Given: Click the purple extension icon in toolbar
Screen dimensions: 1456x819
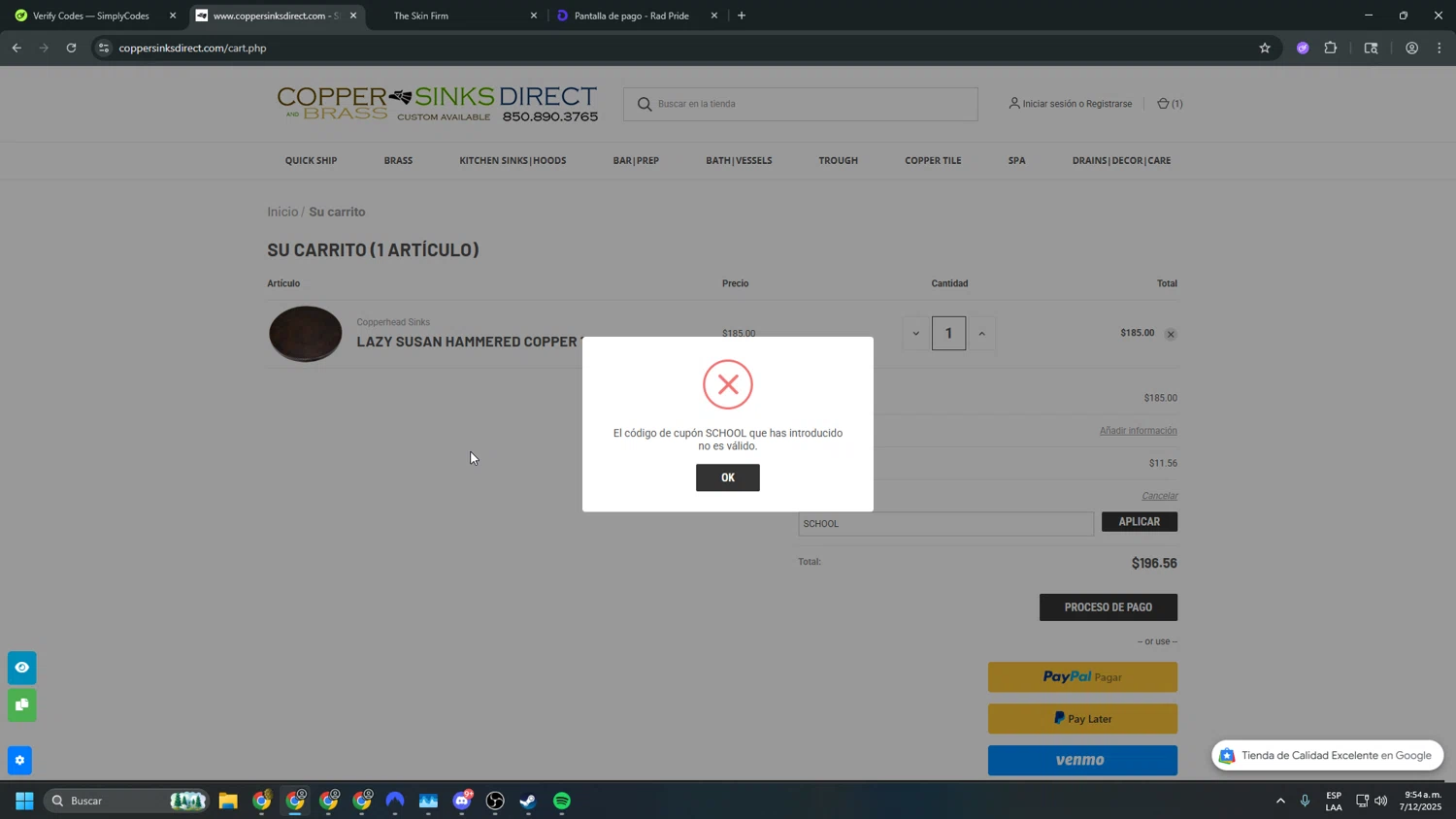Looking at the screenshot, I should tap(1303, 48).
